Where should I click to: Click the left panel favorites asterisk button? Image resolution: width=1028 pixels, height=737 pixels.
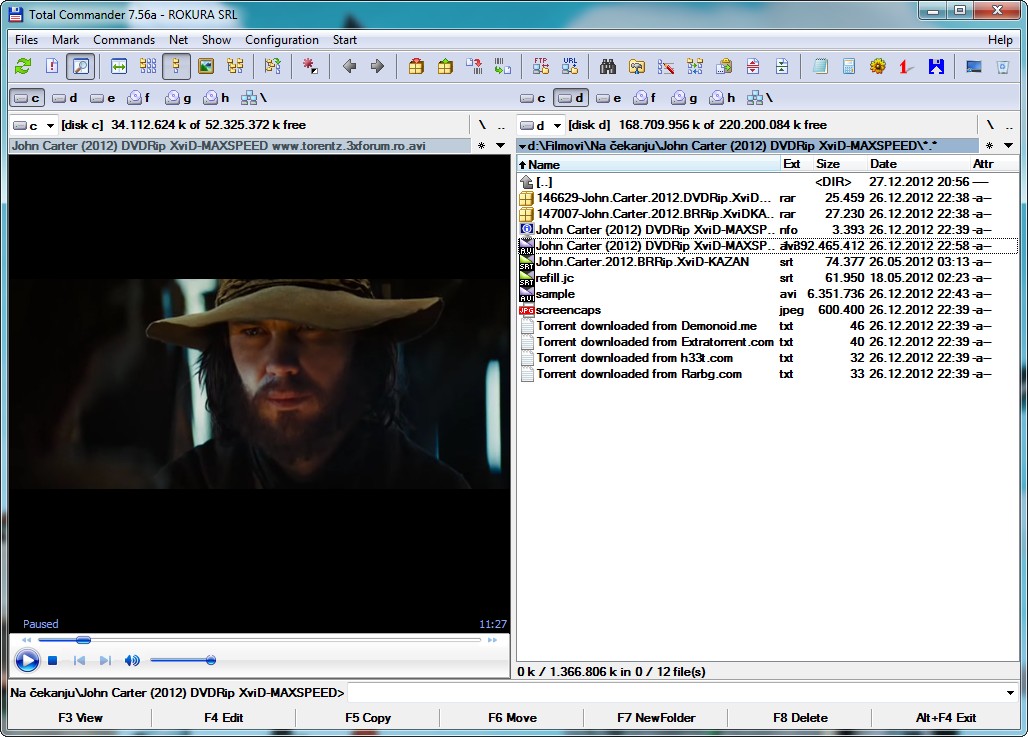coord(482,146)
